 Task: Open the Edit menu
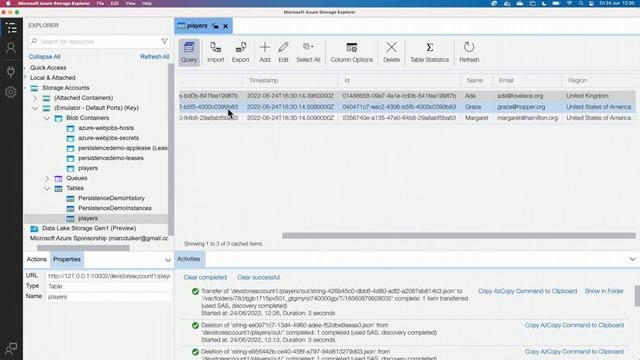coord(115,3)
